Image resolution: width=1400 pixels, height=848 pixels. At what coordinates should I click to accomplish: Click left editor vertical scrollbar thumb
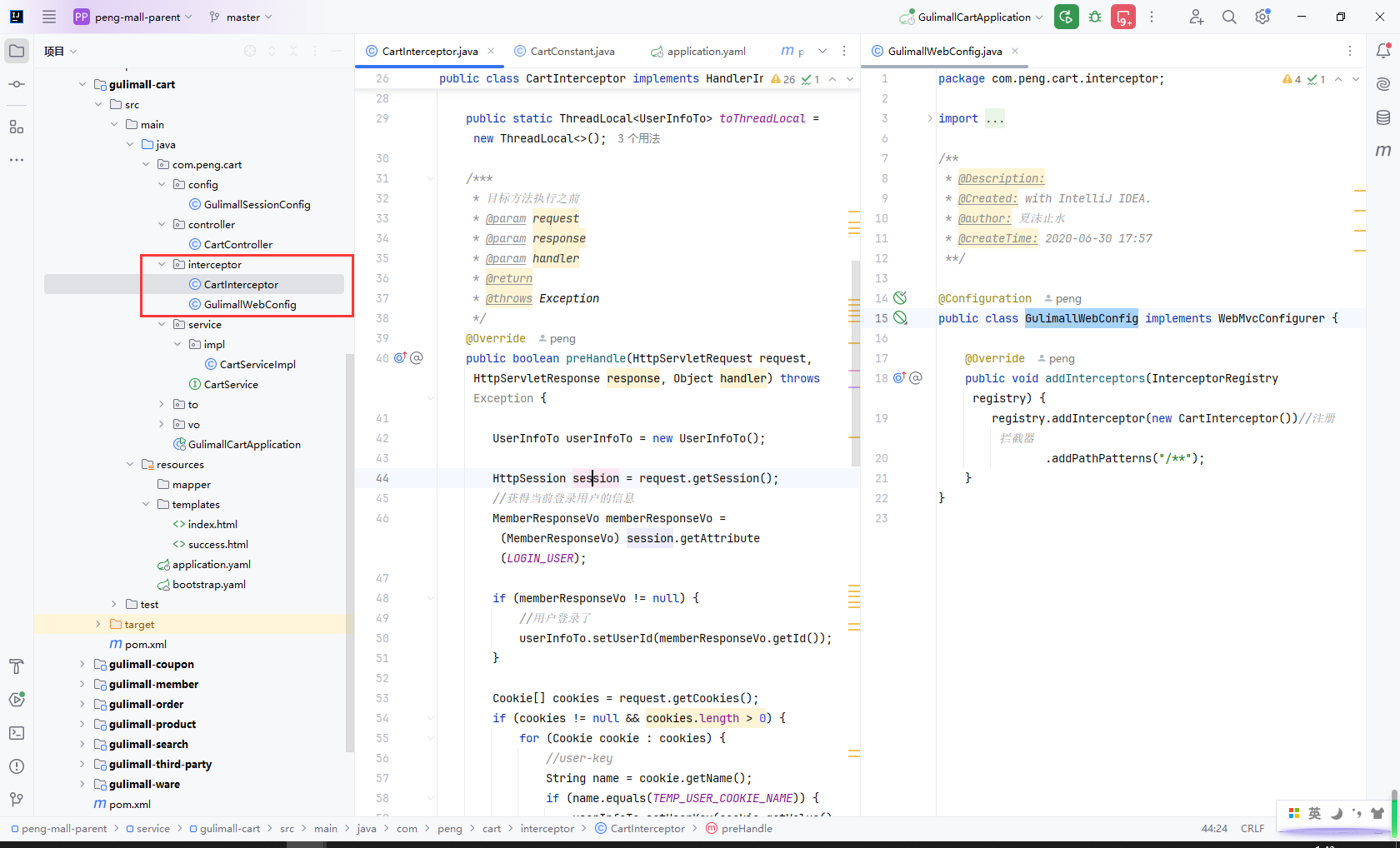(x=855, y=362)
